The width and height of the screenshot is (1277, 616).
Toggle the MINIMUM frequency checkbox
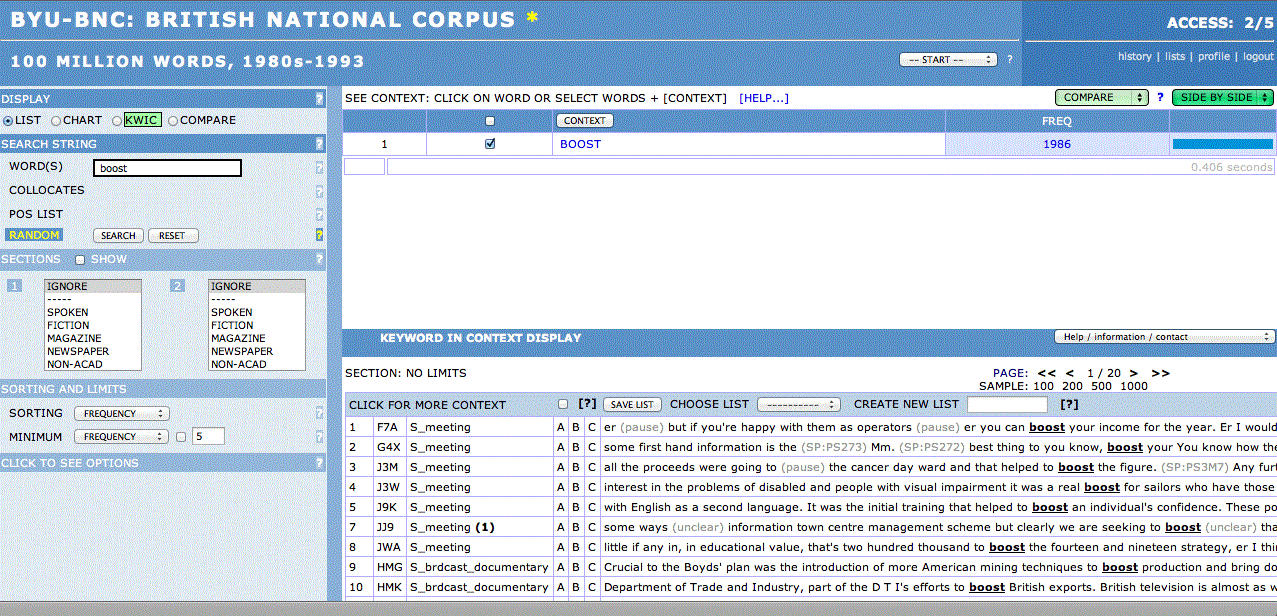click(x=181, y=437)
